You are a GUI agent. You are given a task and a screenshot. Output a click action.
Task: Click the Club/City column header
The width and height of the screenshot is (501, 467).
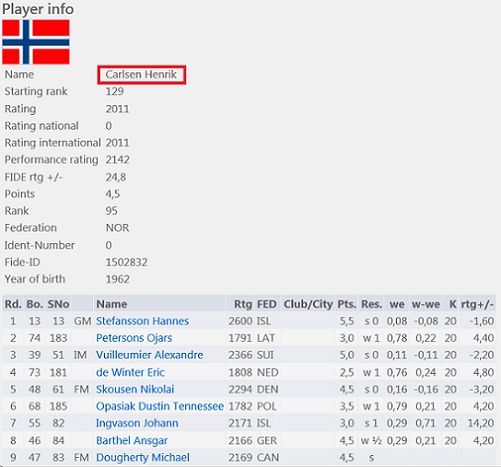click(308, 304)
